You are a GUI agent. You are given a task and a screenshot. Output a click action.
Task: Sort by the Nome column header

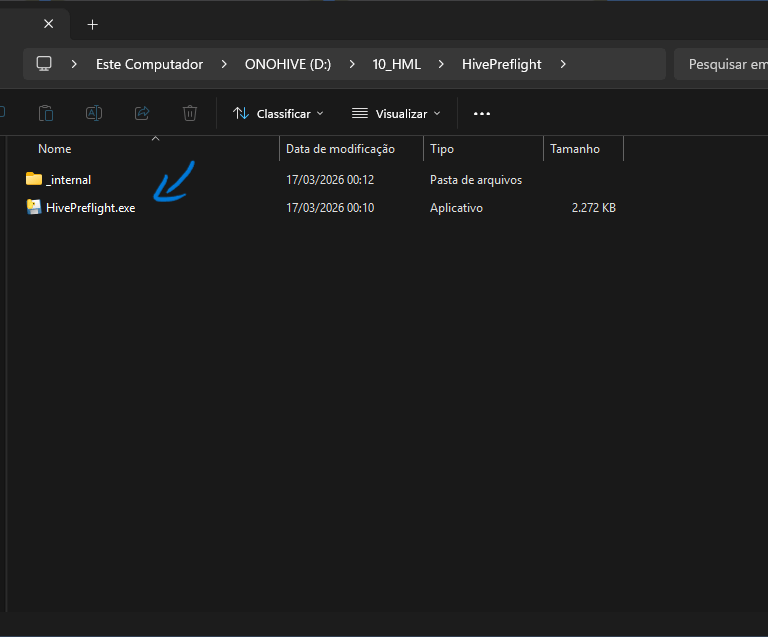[x=55, y=149]
